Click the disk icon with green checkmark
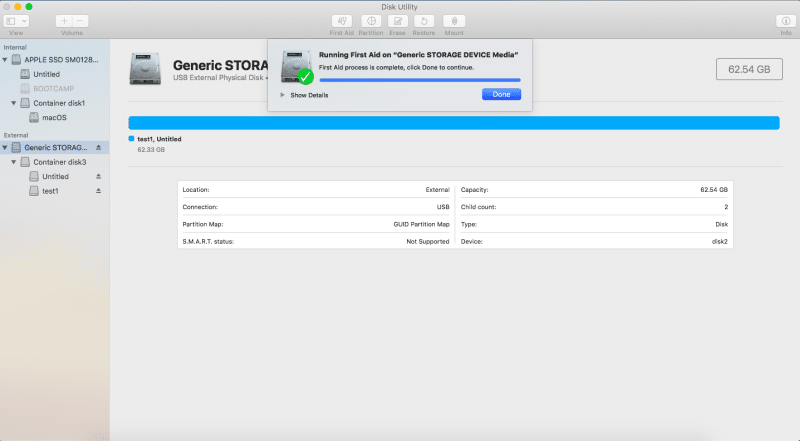The height and width of the screenshot is (441, 800). point(297,67)
